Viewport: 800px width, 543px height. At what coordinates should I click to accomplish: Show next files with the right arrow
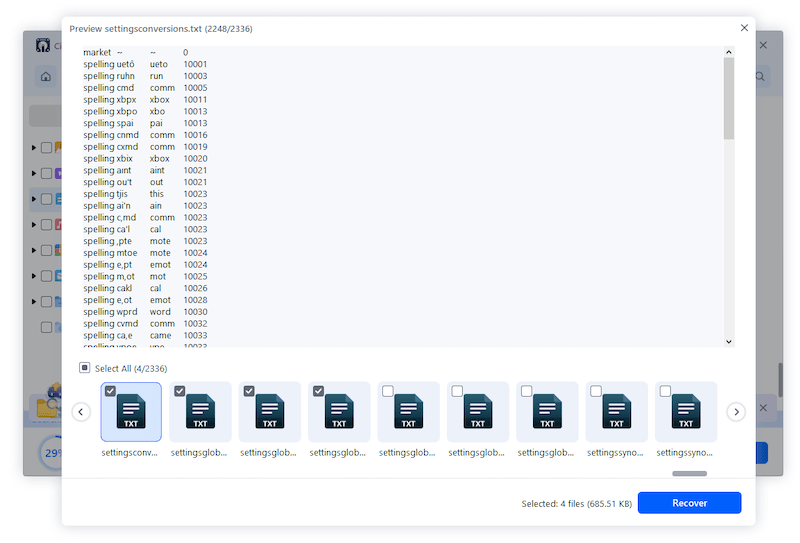(736, 412)
